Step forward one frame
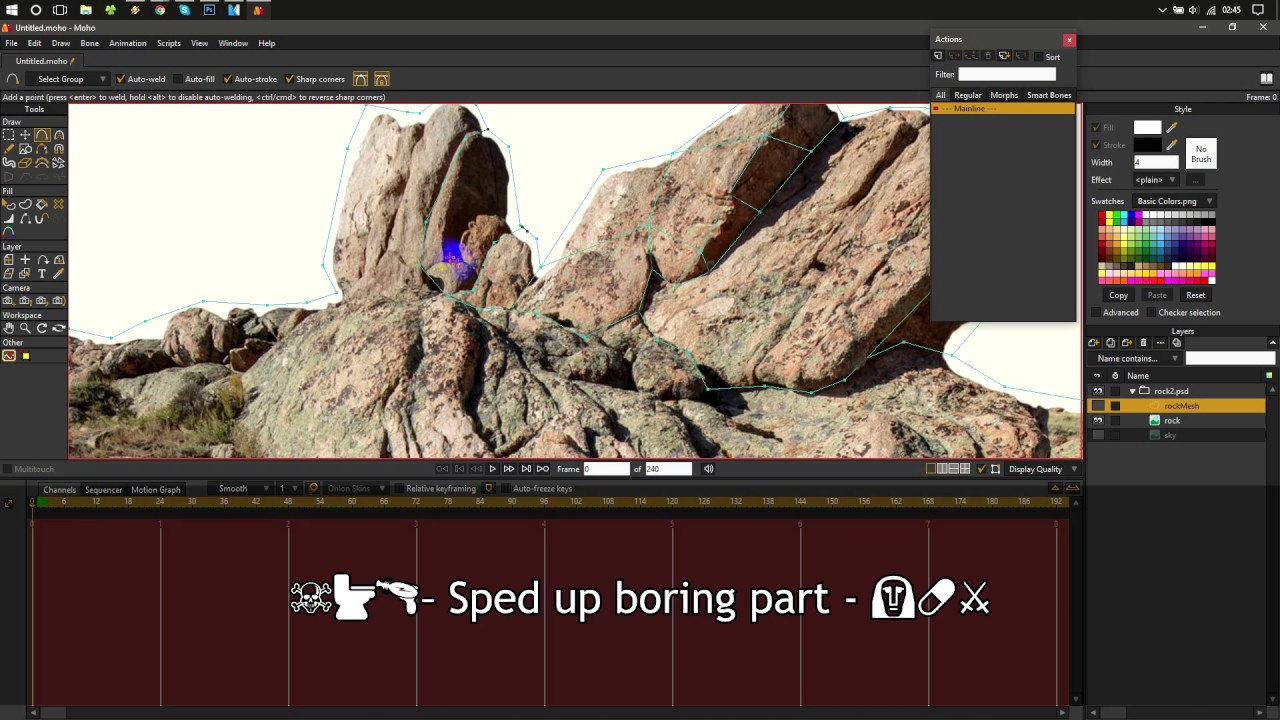Image resolution: width=1280 pixels, height=720 pixels. pos(509,468)
